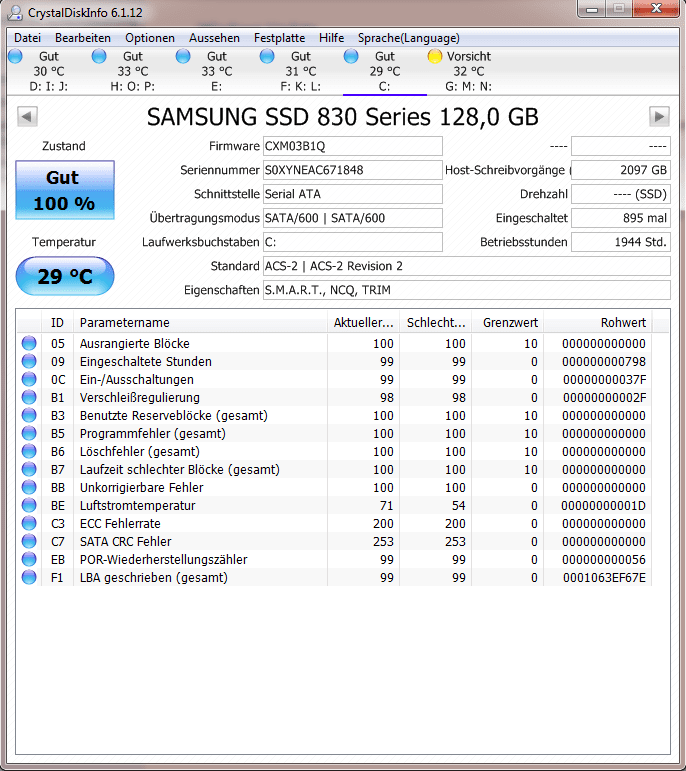This screenshot has height=771, width=686.
Task: Click the Aktueller... column header
Action: [363, 323]
